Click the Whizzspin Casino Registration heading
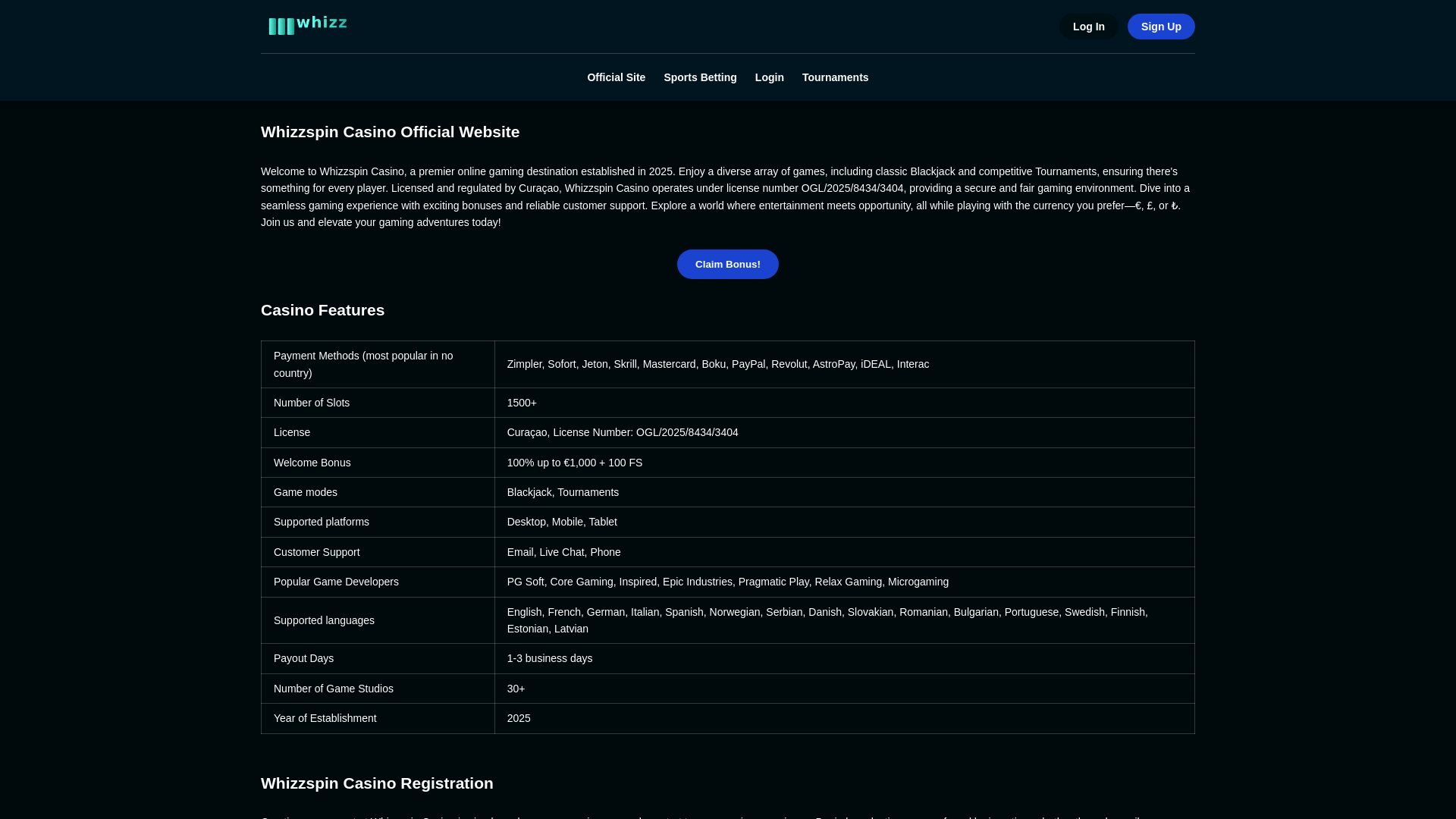Screen dimensions: 1456x819 [x=377, y=783]
